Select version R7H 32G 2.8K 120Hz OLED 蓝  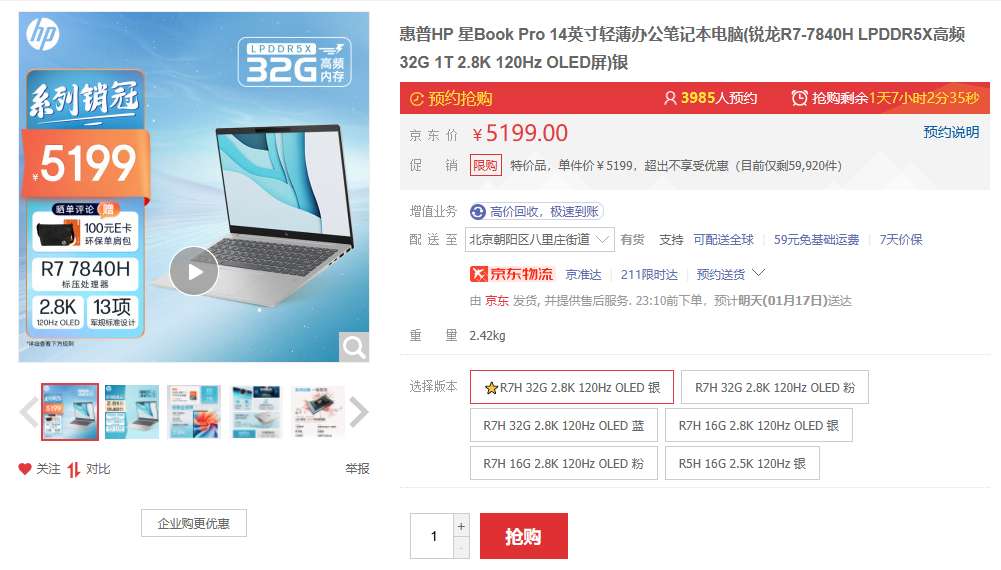click(x=564, y=426)
